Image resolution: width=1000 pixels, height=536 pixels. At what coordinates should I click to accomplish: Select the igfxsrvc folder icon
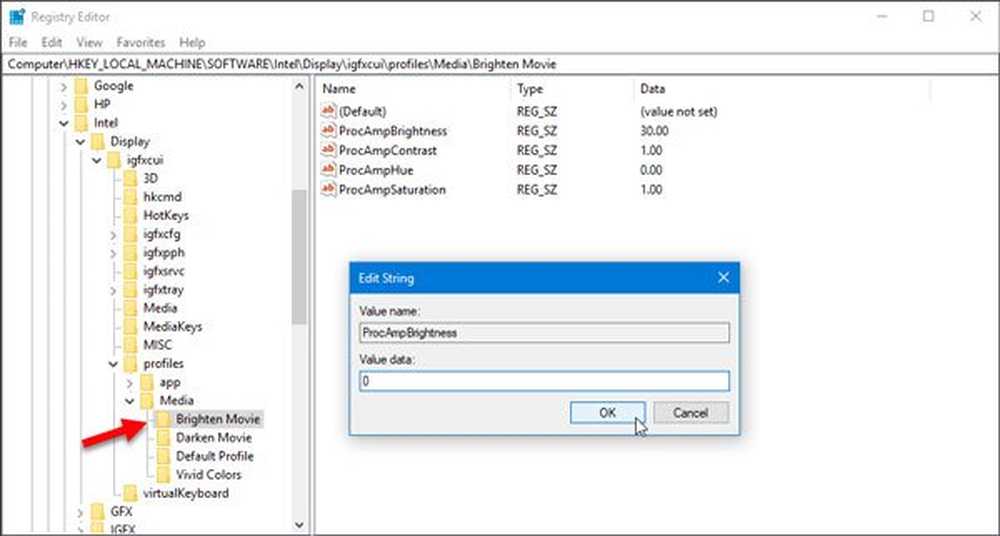tap(130, 271)
